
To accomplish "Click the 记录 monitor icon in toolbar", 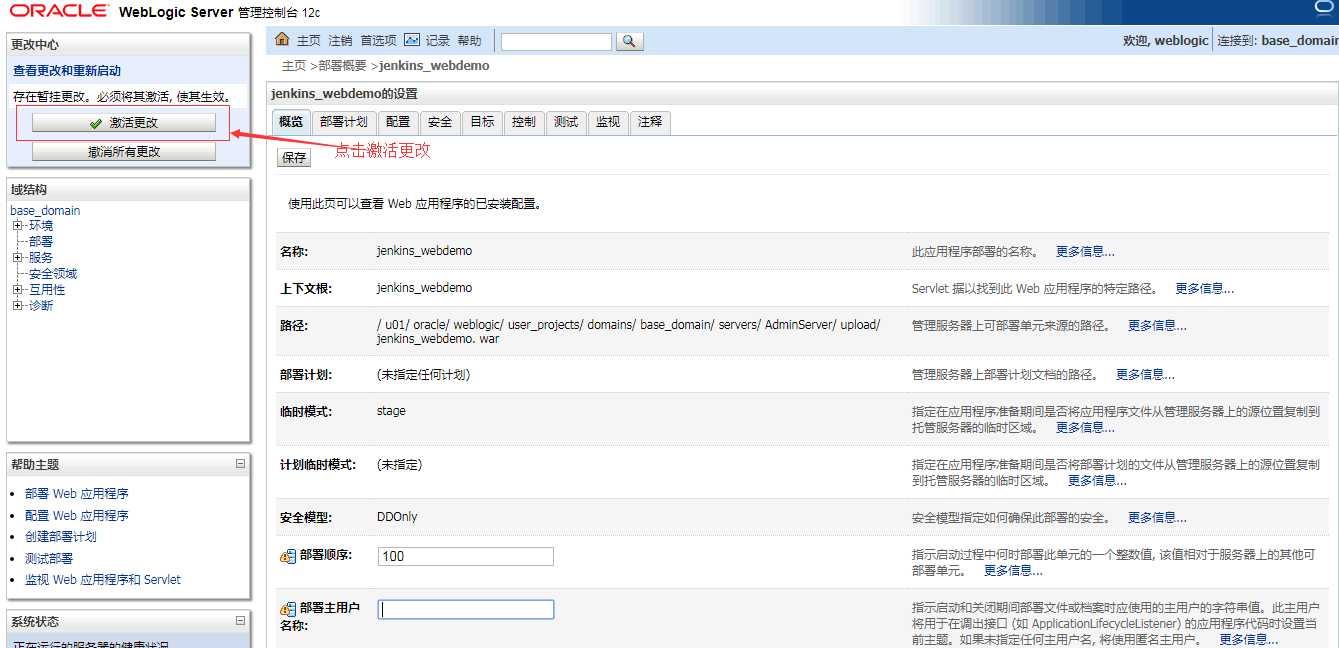I will (412, 40).
